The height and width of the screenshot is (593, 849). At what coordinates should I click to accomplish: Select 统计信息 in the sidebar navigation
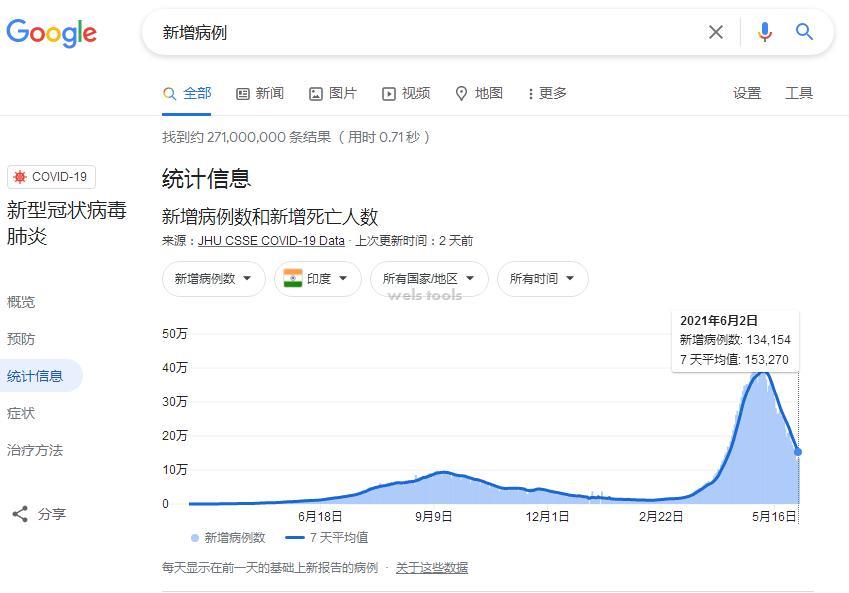[x=37, y=376]
